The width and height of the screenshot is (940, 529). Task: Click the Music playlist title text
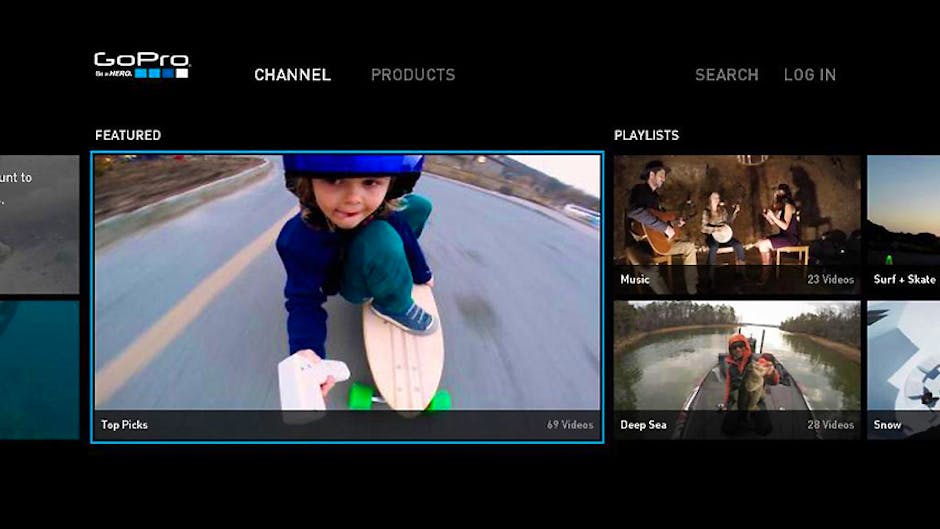(x=635, y=280)
